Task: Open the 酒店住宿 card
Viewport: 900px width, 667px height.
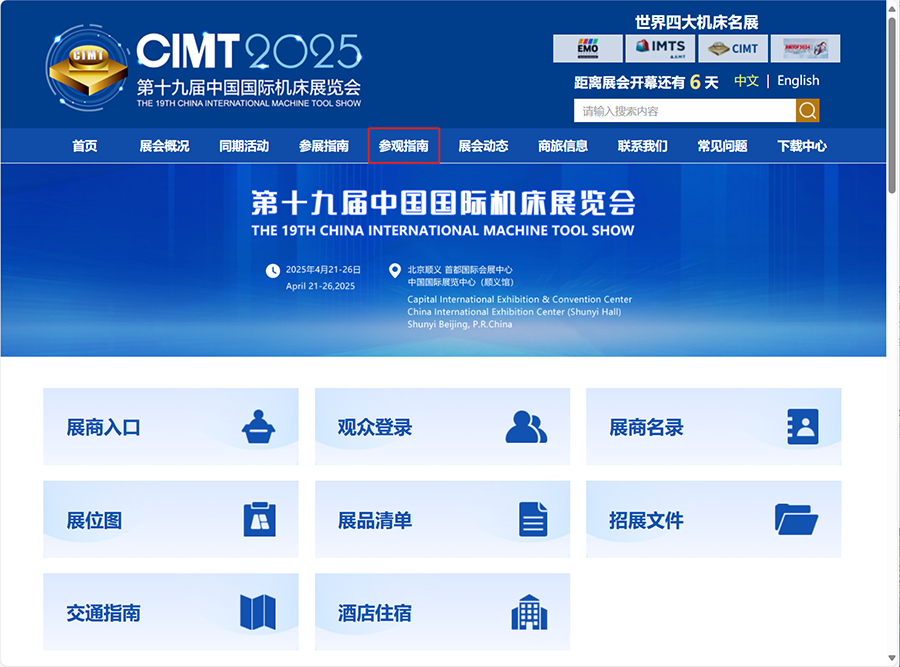Action: [443, 612]
